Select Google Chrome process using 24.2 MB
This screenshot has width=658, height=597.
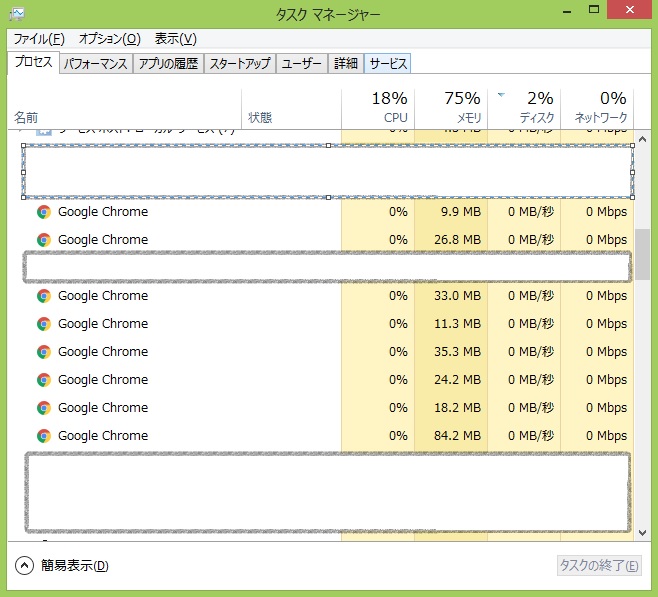click(321, 380)
